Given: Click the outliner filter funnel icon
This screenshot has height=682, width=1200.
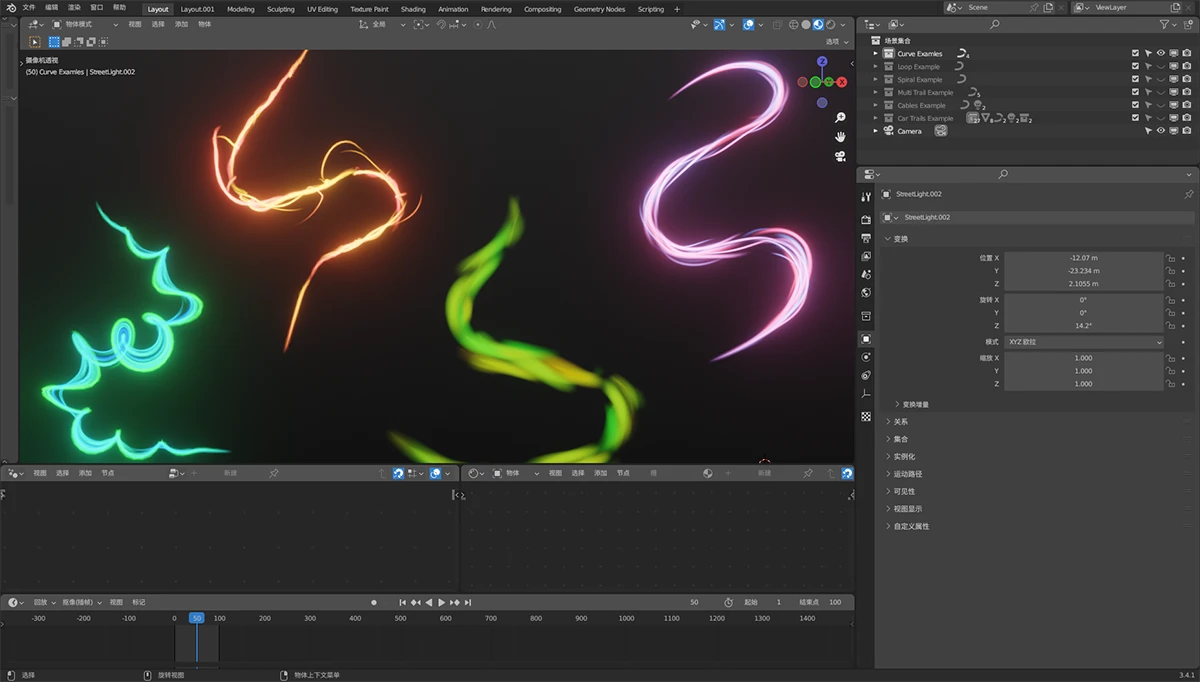Looking at the screenshot, I should pyautogui.click(x=1166, y=25).
